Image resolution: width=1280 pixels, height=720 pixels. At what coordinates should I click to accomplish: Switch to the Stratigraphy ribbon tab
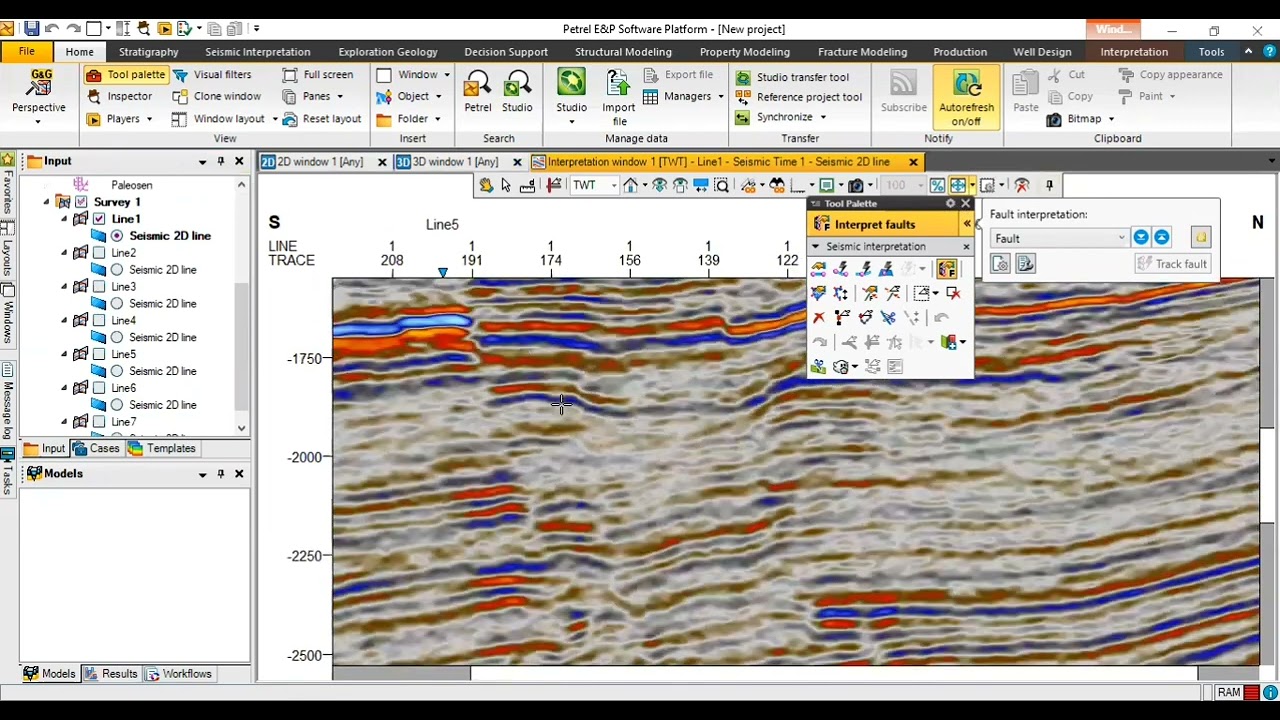click(148, 52)
